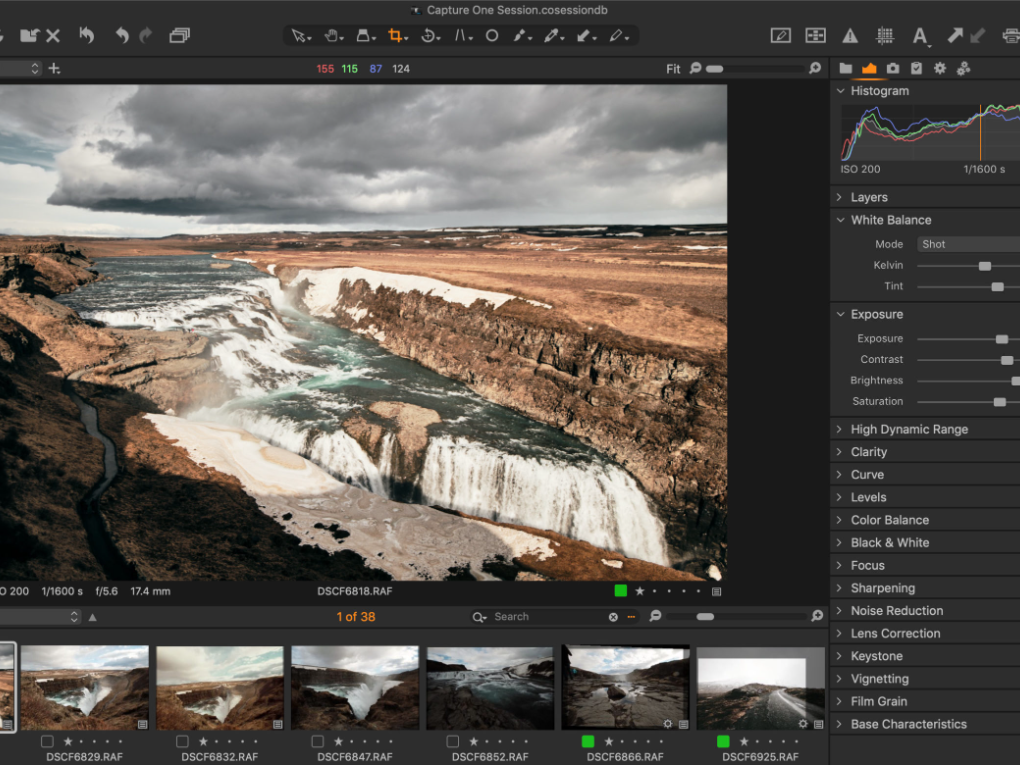Click the undo arrow in the toolbar
Viewport: 1020px width, 765px height.
tap(121, 36)
